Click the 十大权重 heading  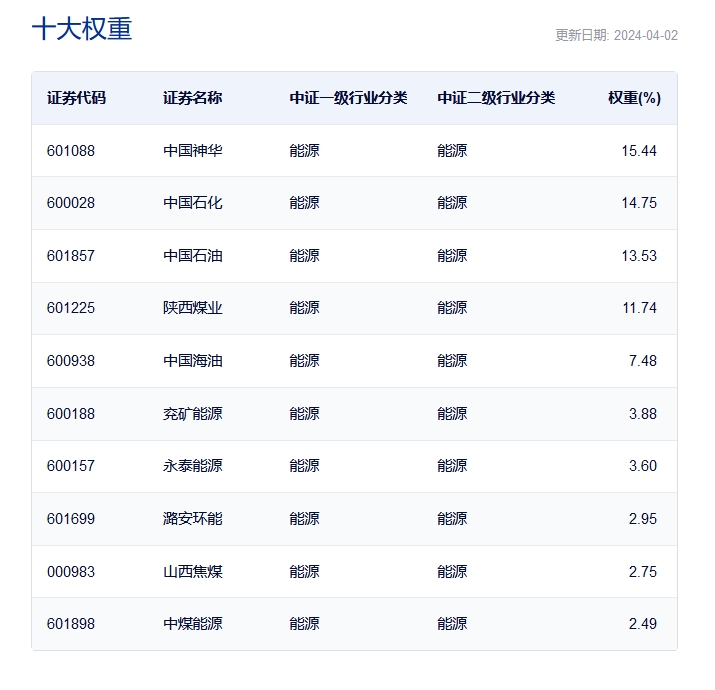click(82, 29)
